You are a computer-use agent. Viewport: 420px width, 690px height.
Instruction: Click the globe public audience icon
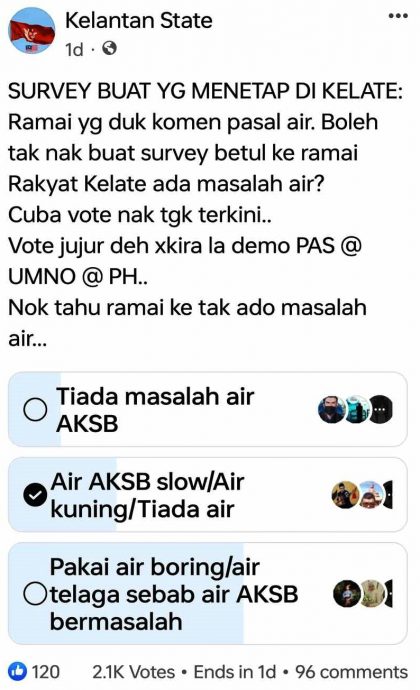point(109,48)
